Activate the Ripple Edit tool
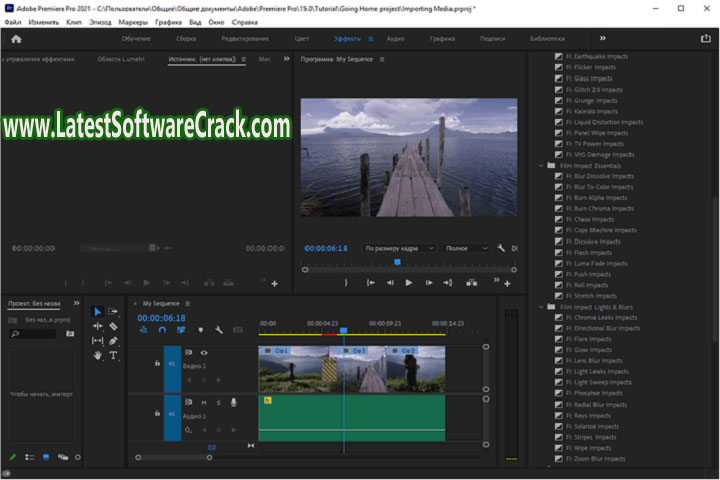Viewport: 720px width, 480px height. point(97,326)
